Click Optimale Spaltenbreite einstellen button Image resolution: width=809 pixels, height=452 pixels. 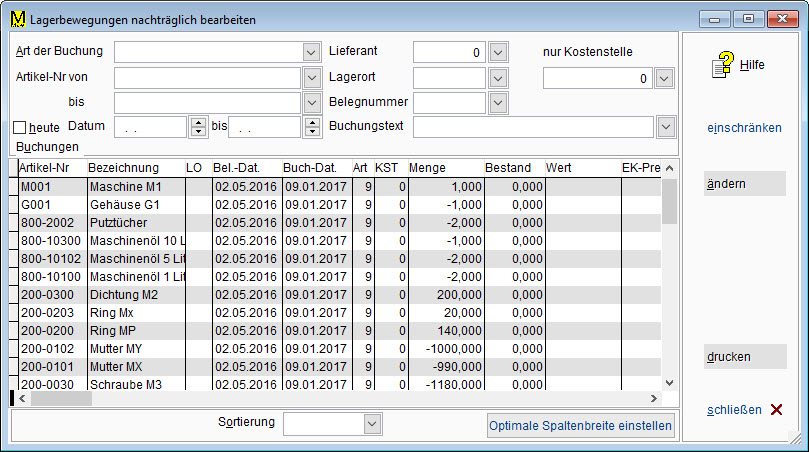point(581,426)
